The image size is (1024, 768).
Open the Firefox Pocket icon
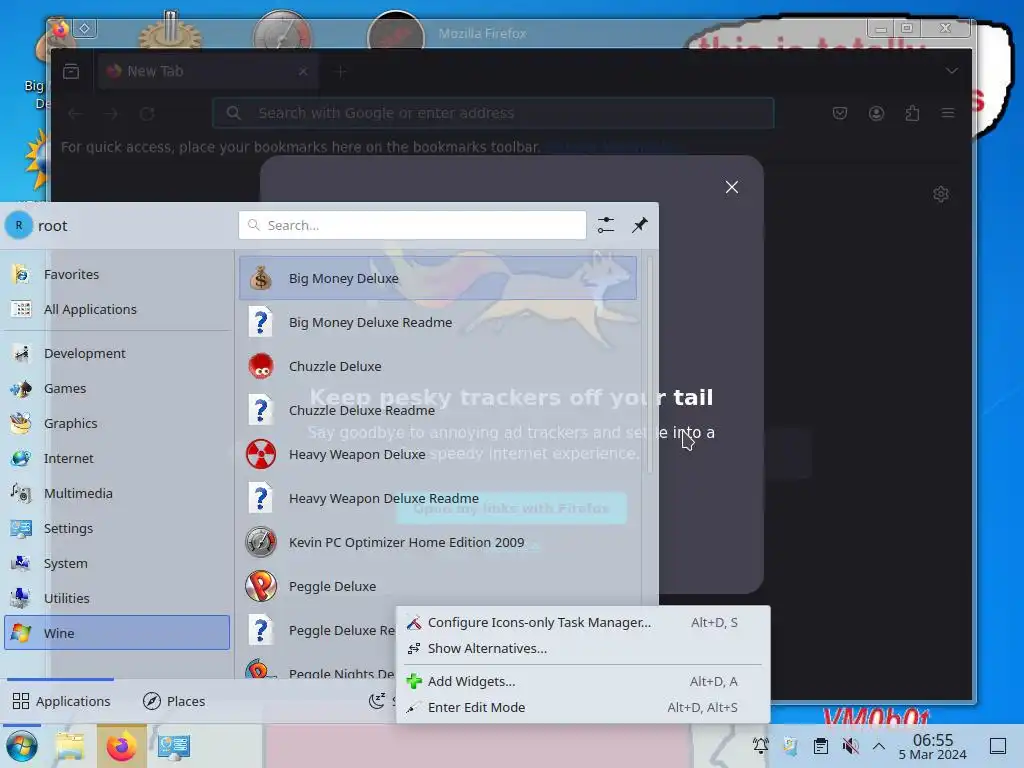[840, 113]
